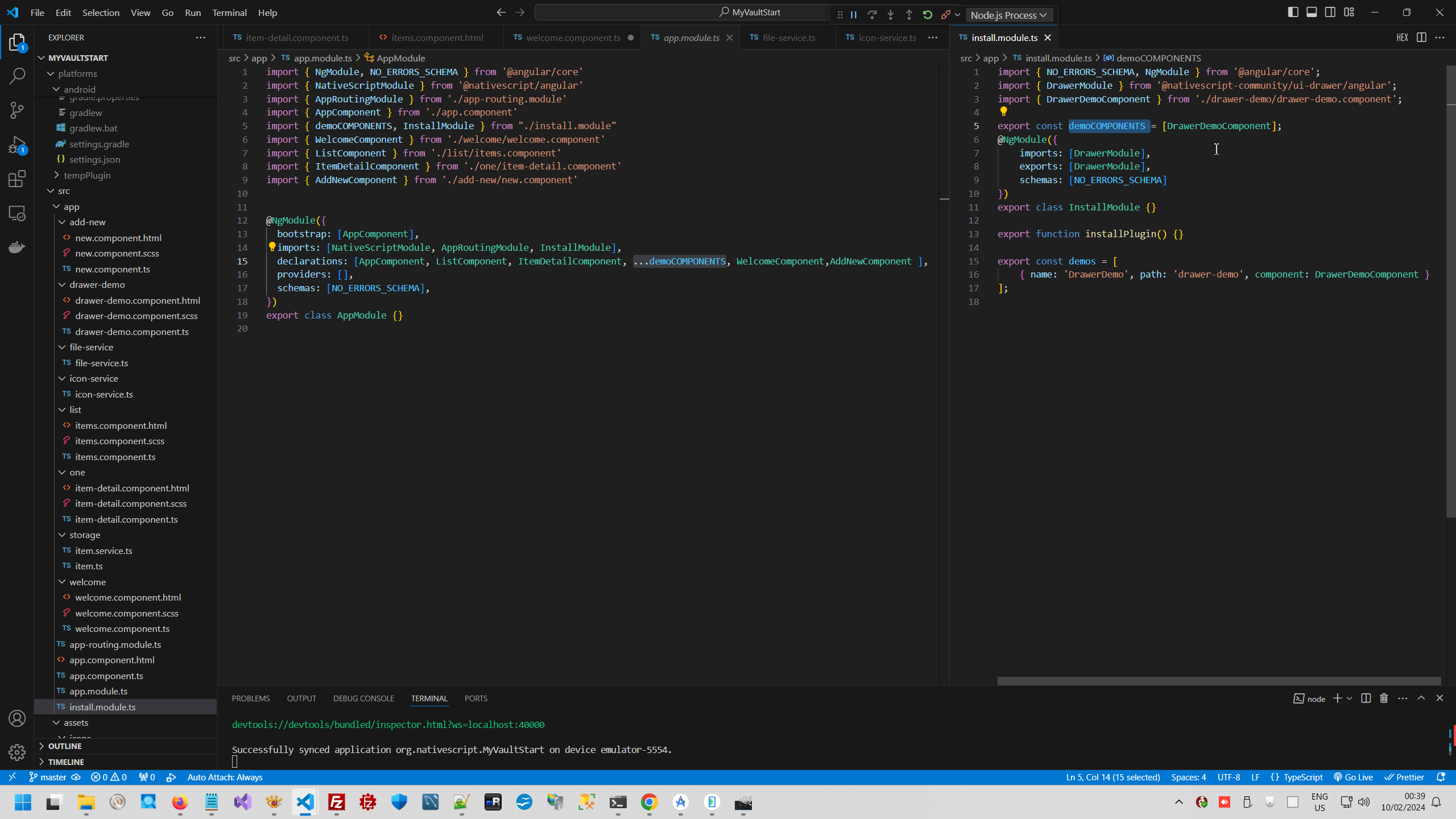Split the terminal pane
The width and height of the screenshot is (1456, 819).
(1365, 698)
